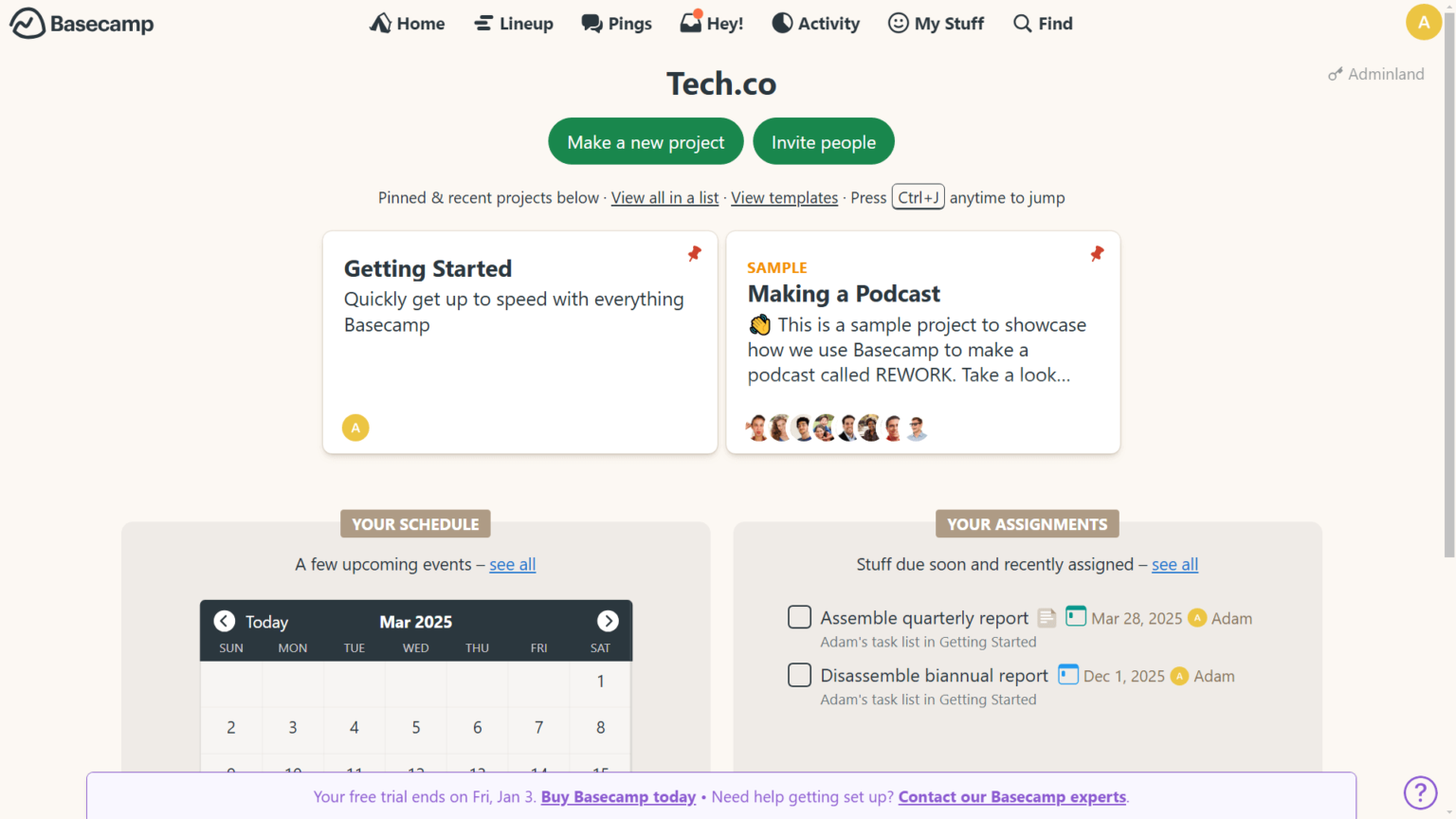The height and width of the screenshot is (819, 1456).
Task: Open Lineup from the navigation bar
Action: click(x=513, y=23)
